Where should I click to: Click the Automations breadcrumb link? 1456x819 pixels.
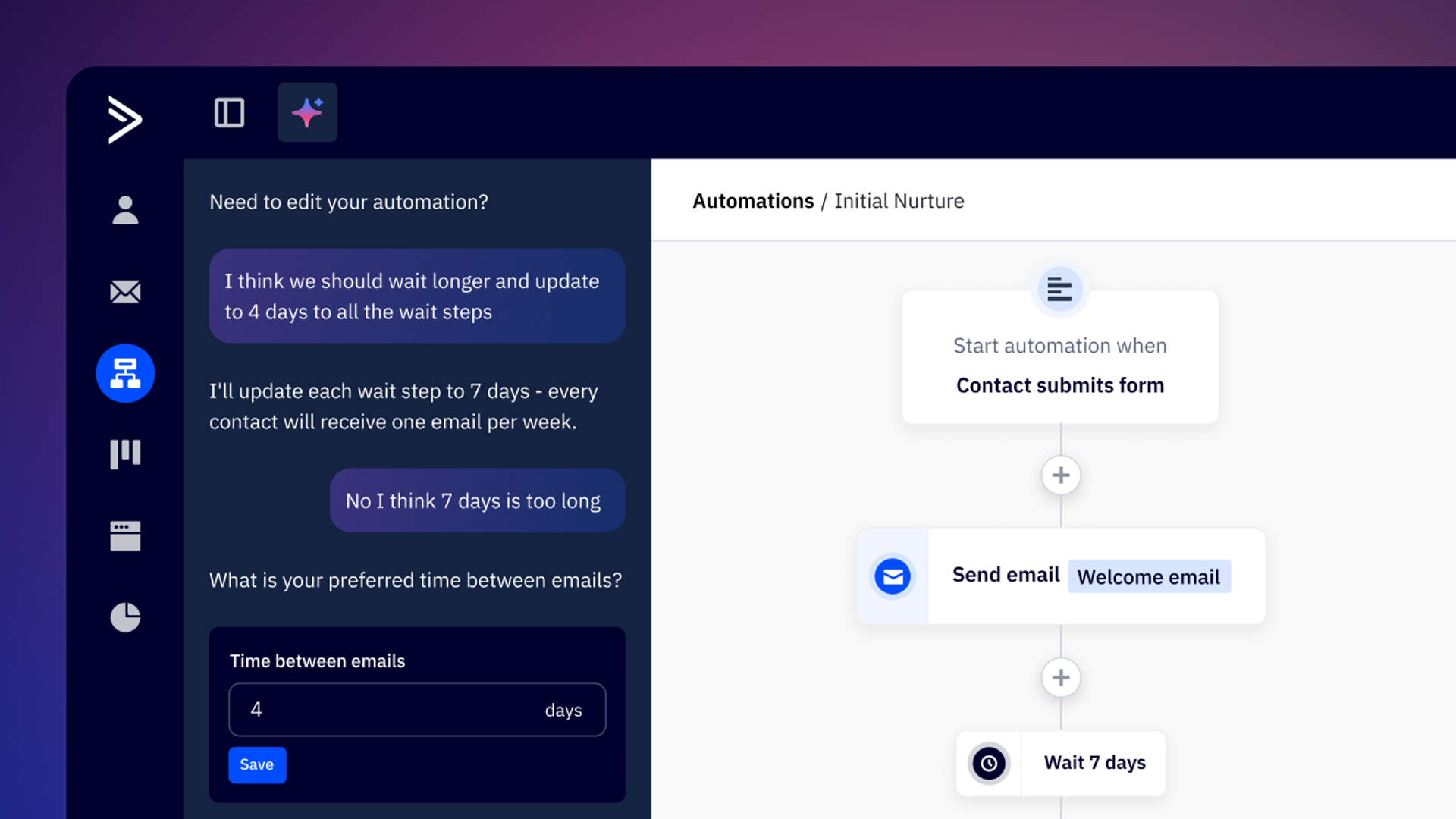pos(753,201)
